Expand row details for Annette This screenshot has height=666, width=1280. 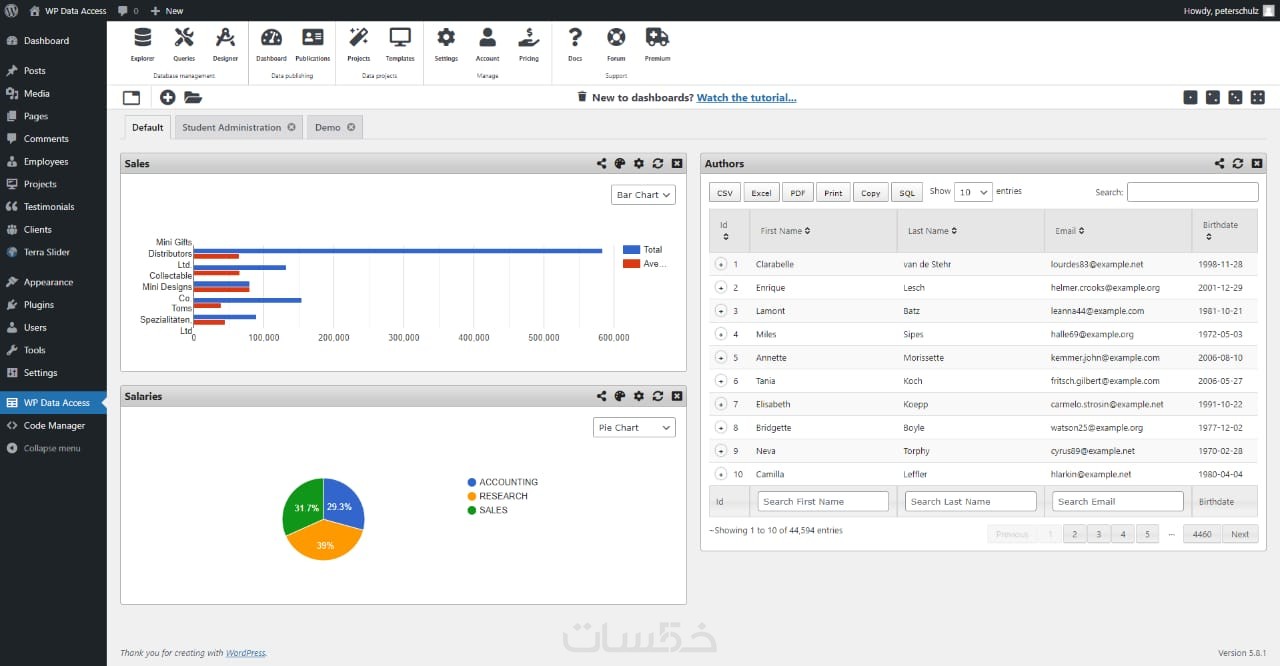pos(721,357)
